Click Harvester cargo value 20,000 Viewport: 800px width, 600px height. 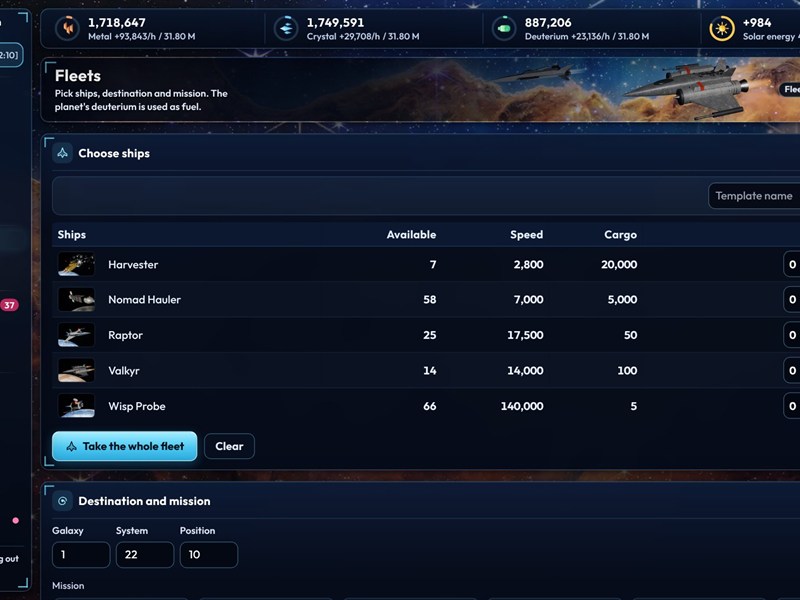tap(619, 264)
